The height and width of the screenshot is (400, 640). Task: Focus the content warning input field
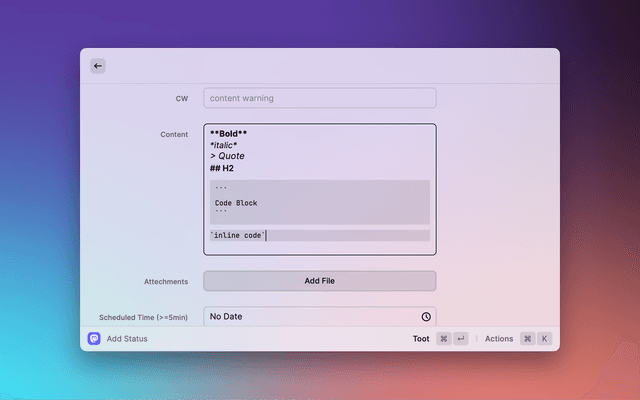[x=320, y=98]
